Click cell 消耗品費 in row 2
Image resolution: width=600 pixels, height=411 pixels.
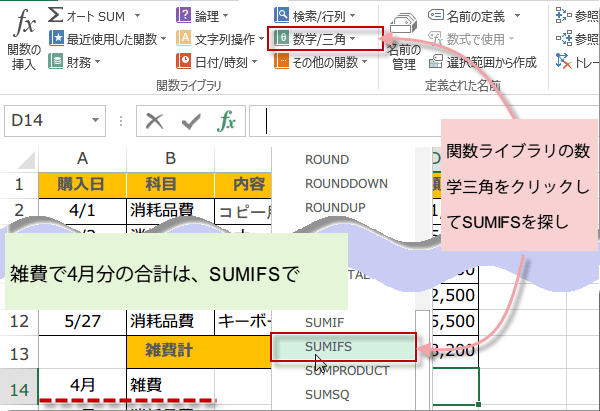click(x=170, y=210)
